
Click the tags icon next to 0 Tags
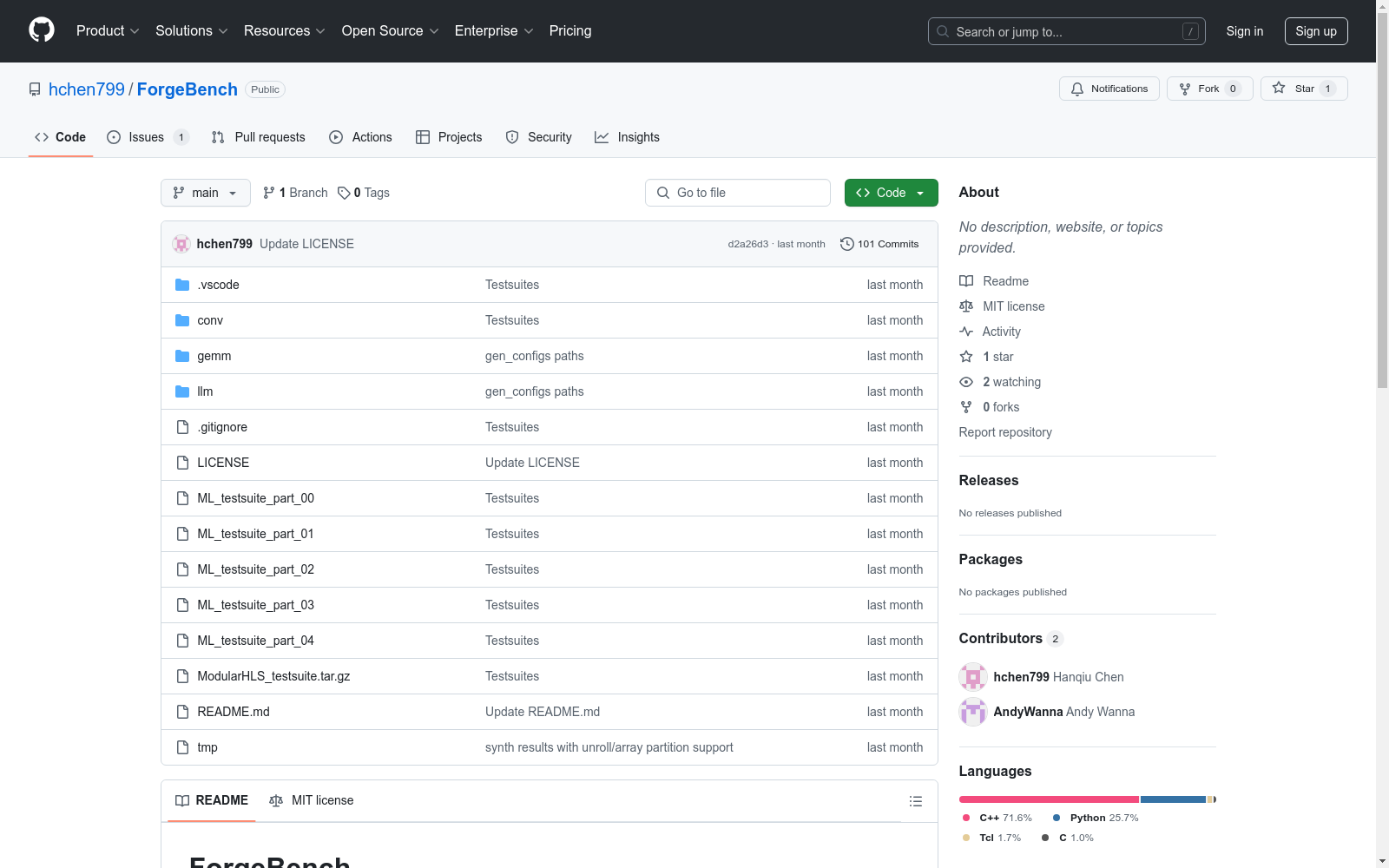(x=344, y=193)
